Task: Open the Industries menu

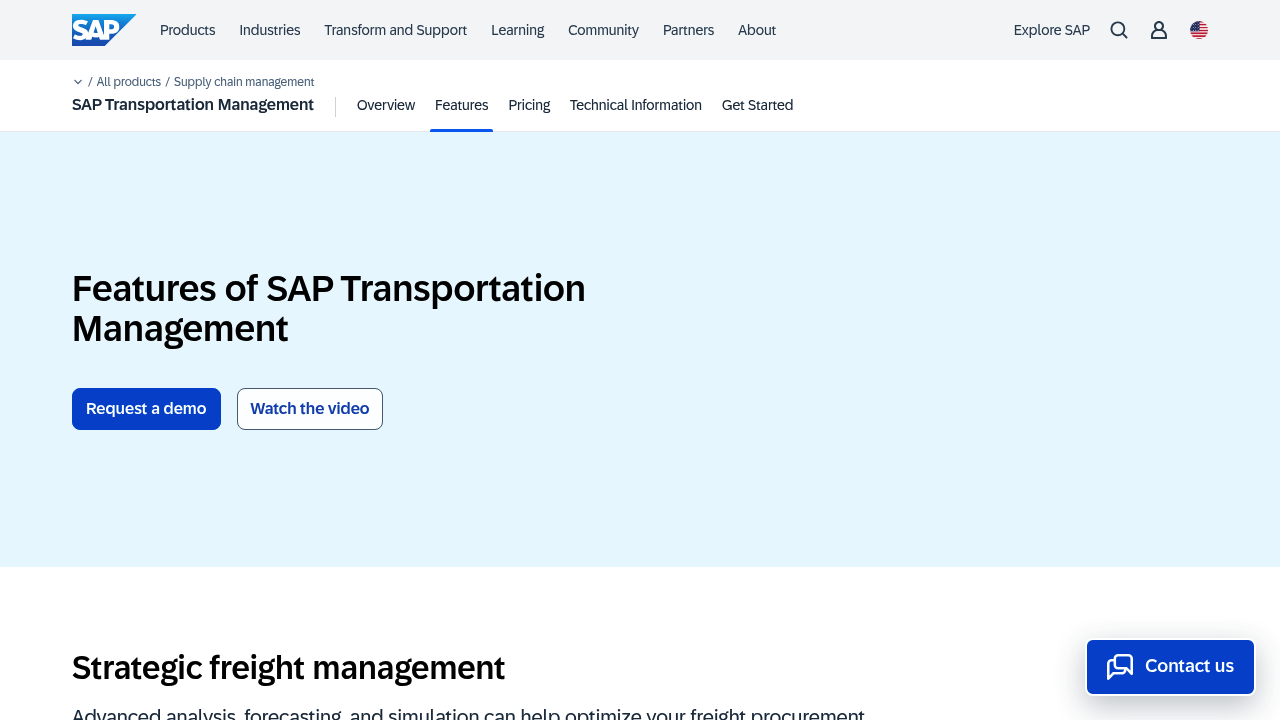Action: pyautogui.click(x=270, y=30)
